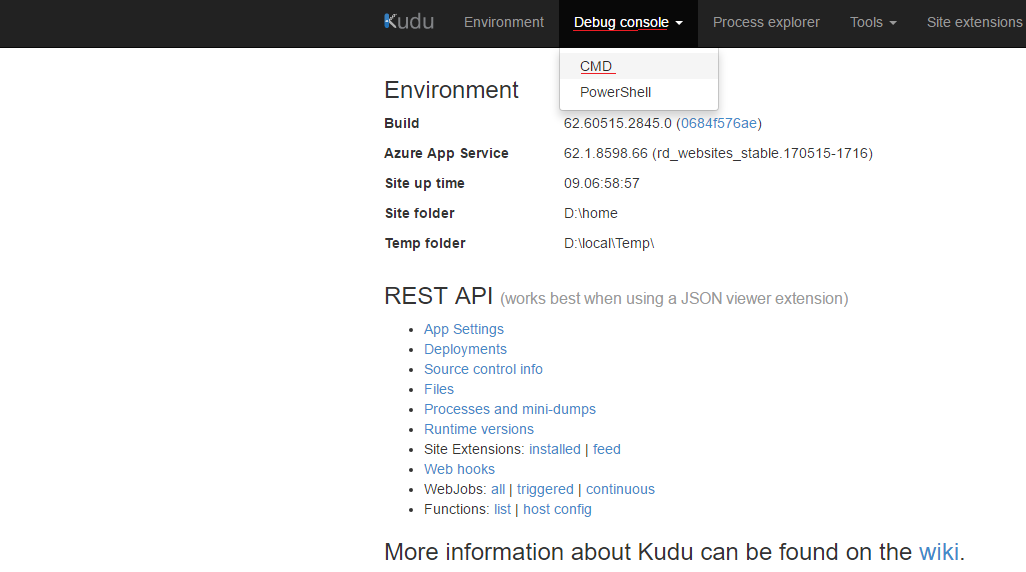Click the site up time value 09.06:58:57

(602, 183)
